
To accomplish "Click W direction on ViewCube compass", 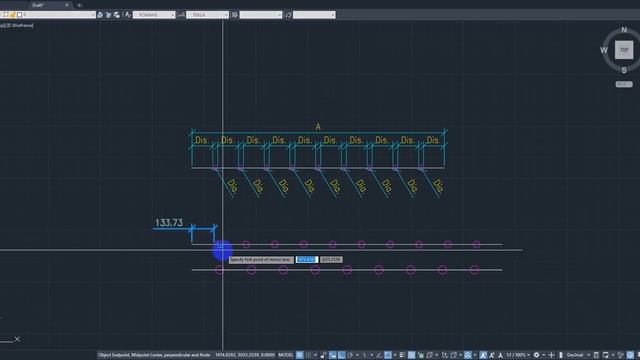I will tap(604, 50).
